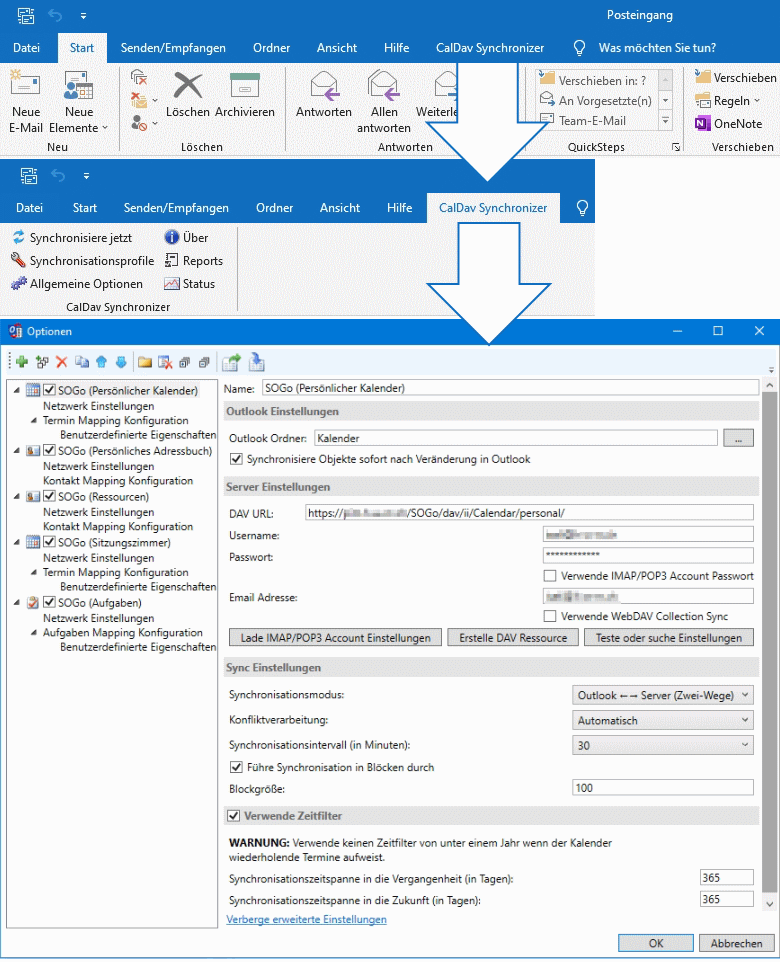Image resolution: width=780 pixels, height=962 pixels.
Task: Click the Abbrechen button
Action: tap(736, 943)
